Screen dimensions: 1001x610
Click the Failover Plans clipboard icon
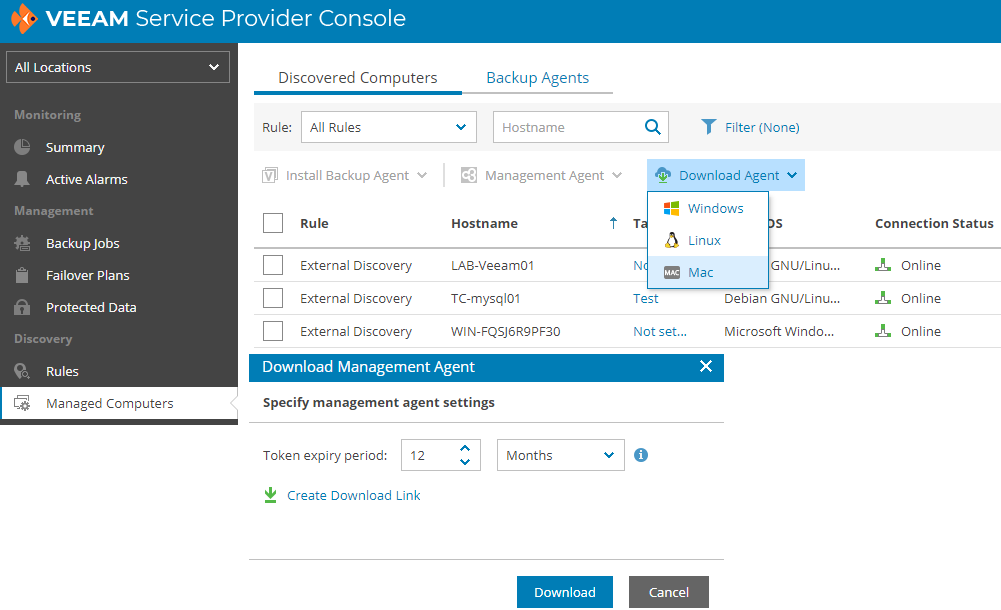pos(22,275)
